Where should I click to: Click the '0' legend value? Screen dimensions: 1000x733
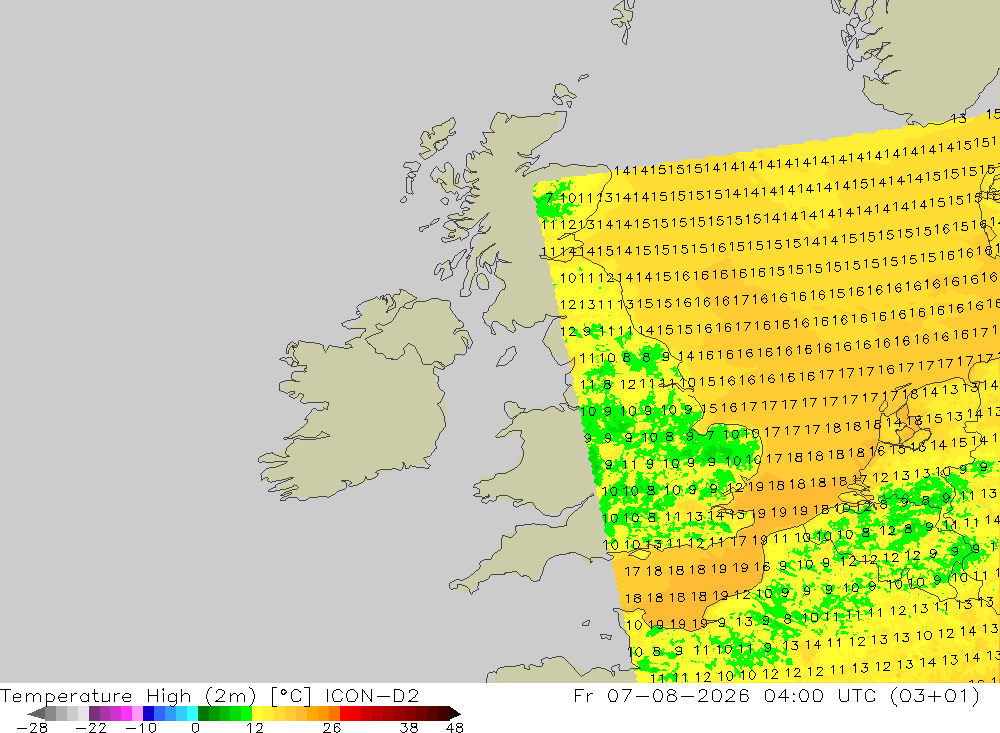195,728
